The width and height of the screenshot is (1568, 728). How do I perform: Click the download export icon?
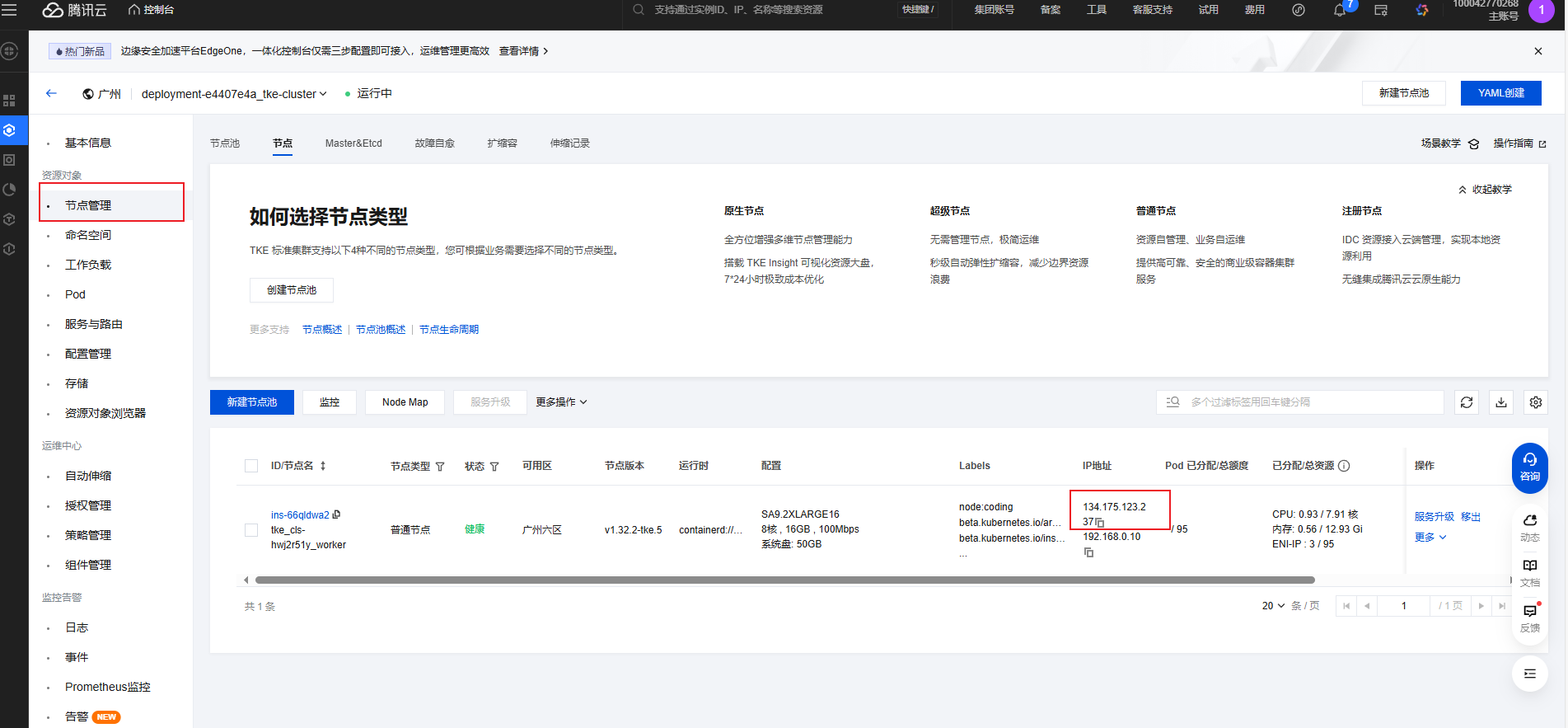point(1501,402)
